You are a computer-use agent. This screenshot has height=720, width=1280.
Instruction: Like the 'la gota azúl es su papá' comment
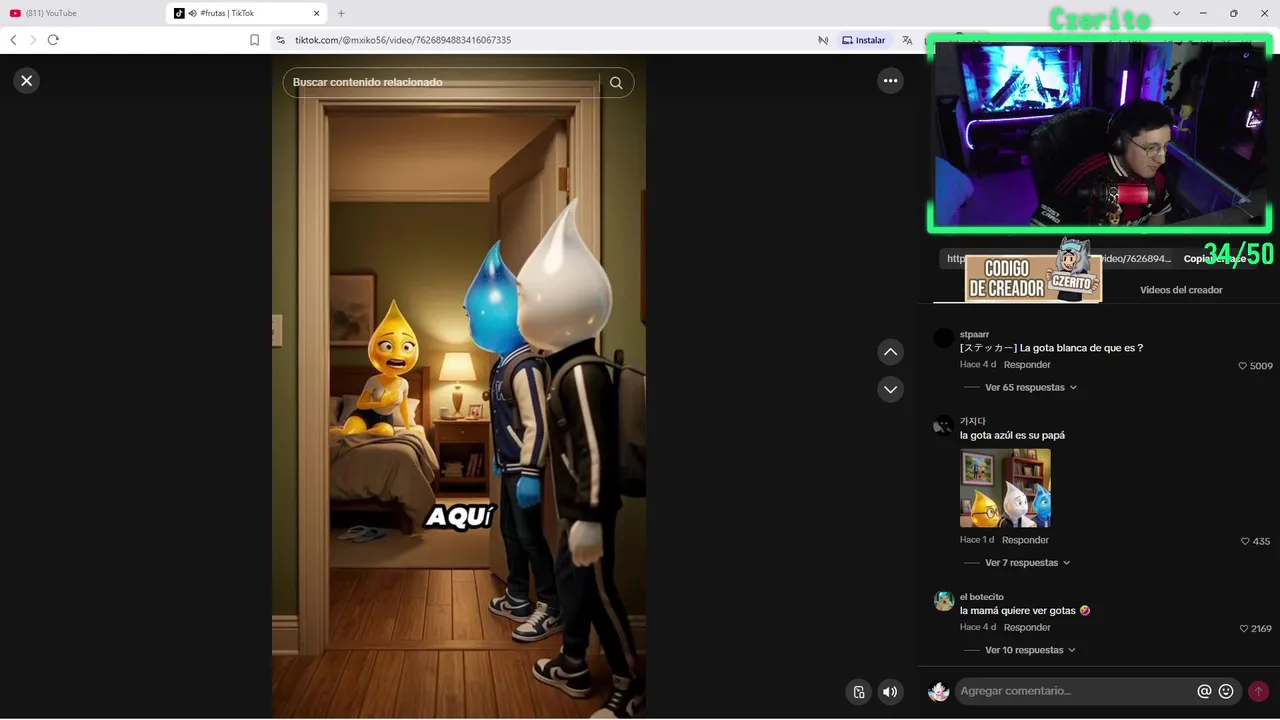[x=1246, y=541]
